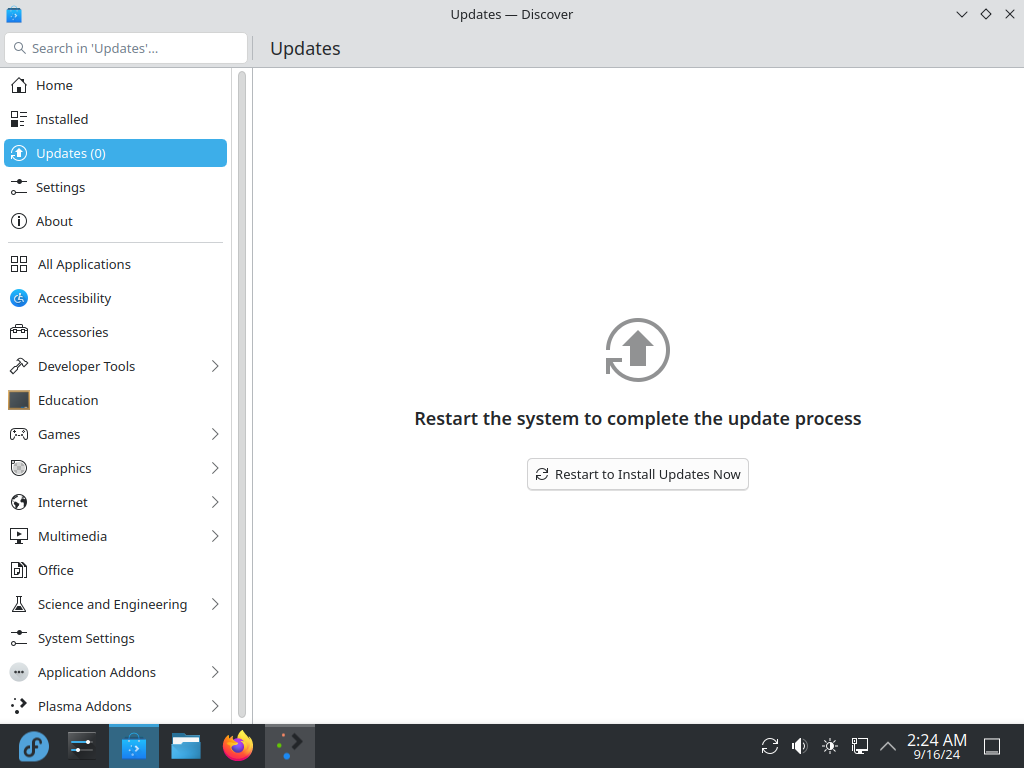This screenshot has height=768, width=1024.
Task: Expand the Graphics category chevron
Action: click(x=215, y=468)
